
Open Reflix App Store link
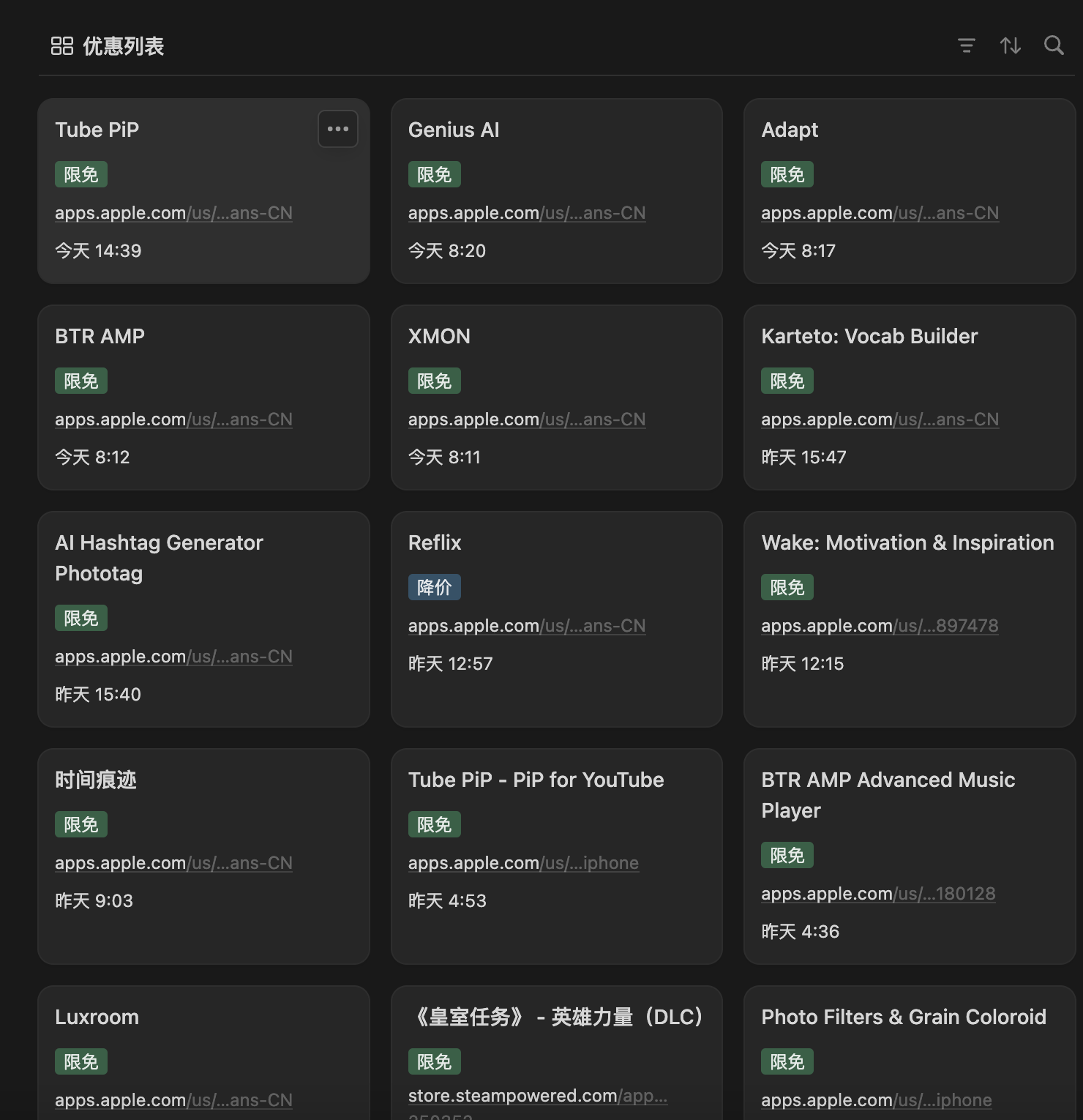pyautogui.click(x=527, y=626)
